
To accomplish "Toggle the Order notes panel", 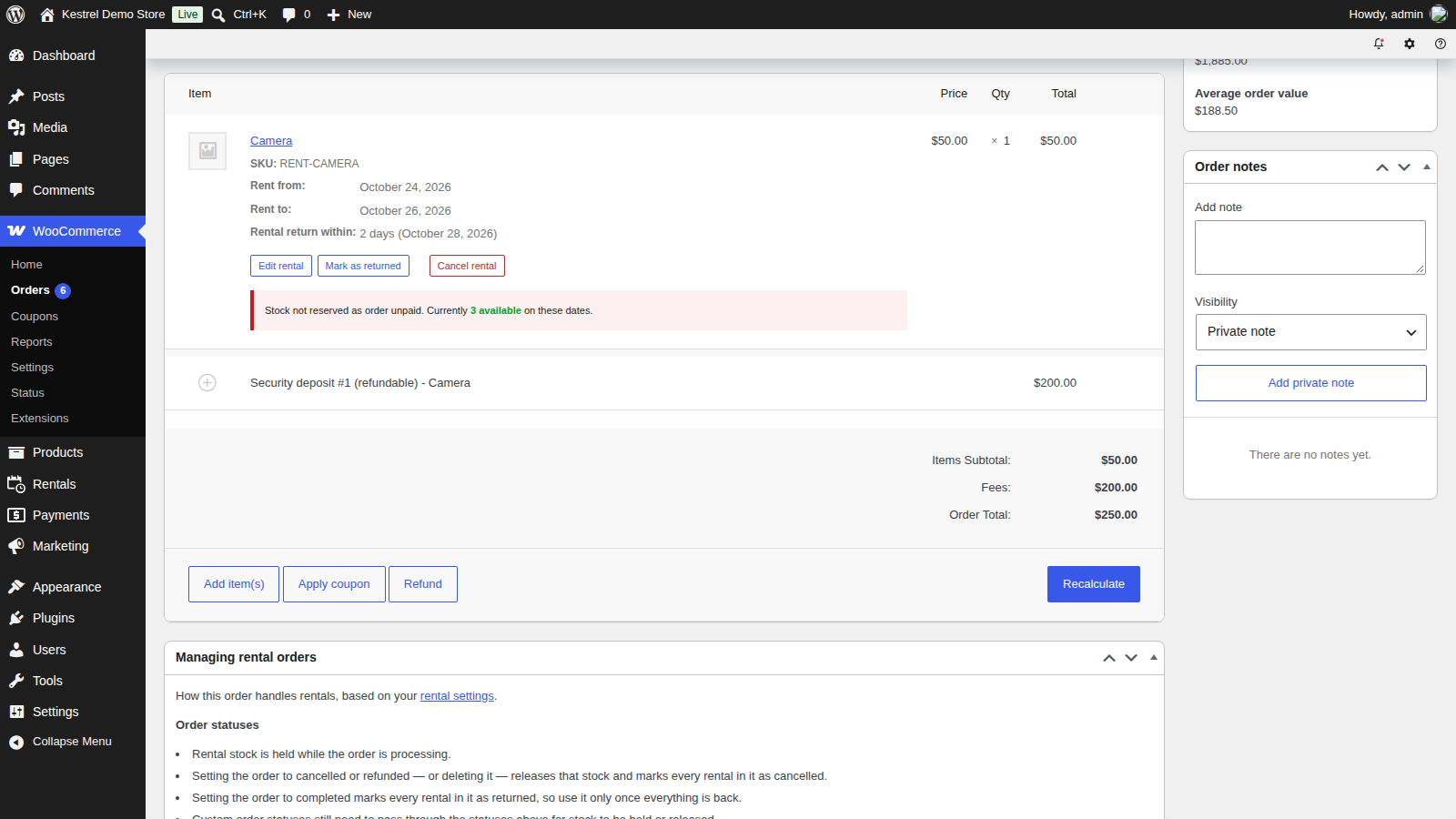I will tap(1426, 167).
